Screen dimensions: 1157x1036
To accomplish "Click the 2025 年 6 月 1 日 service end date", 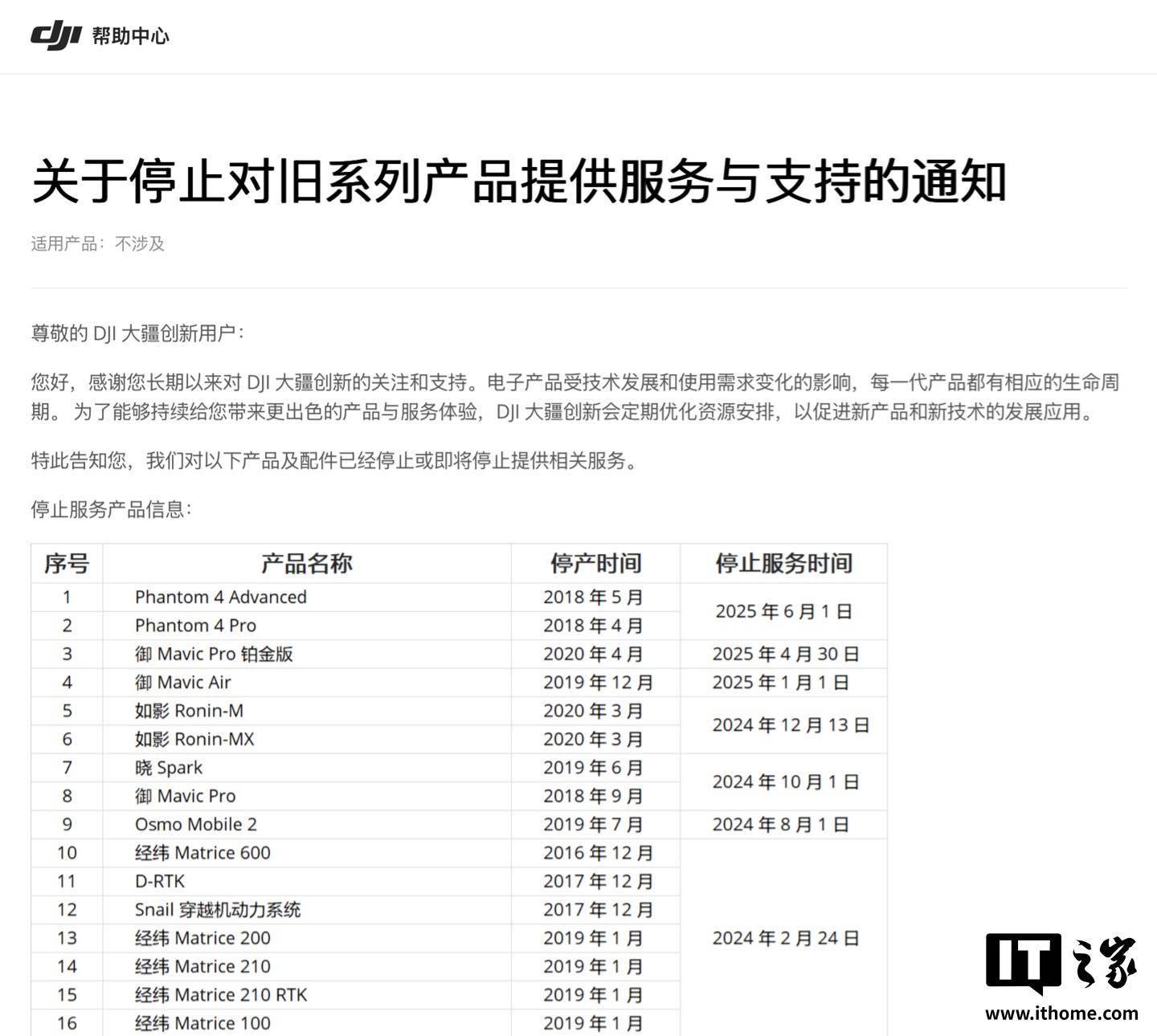I will (783, 612).
